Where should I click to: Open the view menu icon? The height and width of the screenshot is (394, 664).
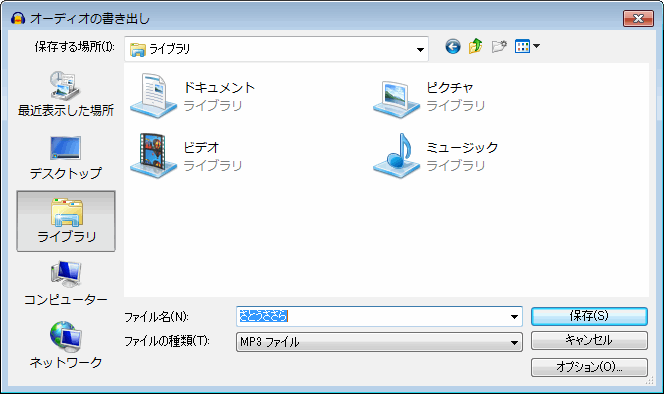point(522,46)
